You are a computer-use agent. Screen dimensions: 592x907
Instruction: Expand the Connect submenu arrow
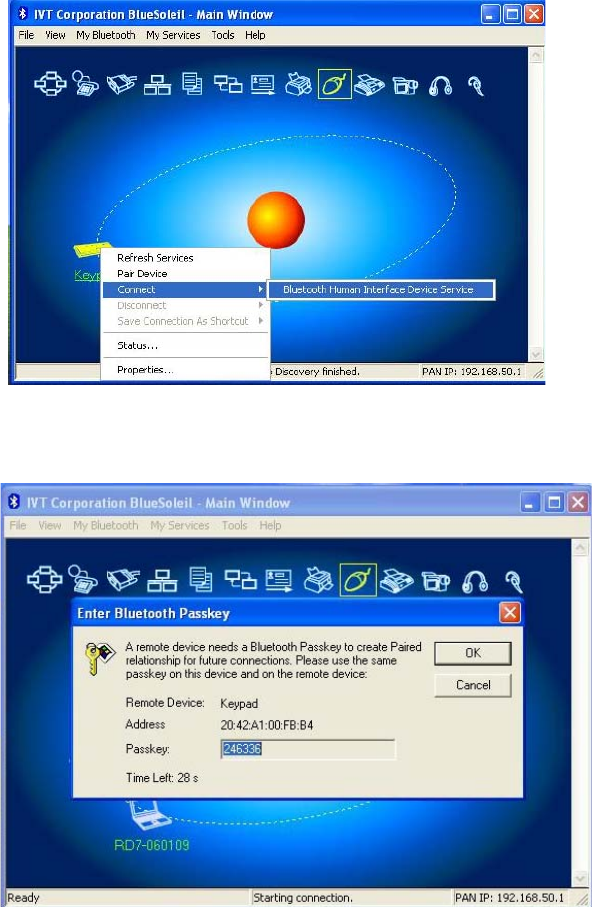tap(261, 289)
